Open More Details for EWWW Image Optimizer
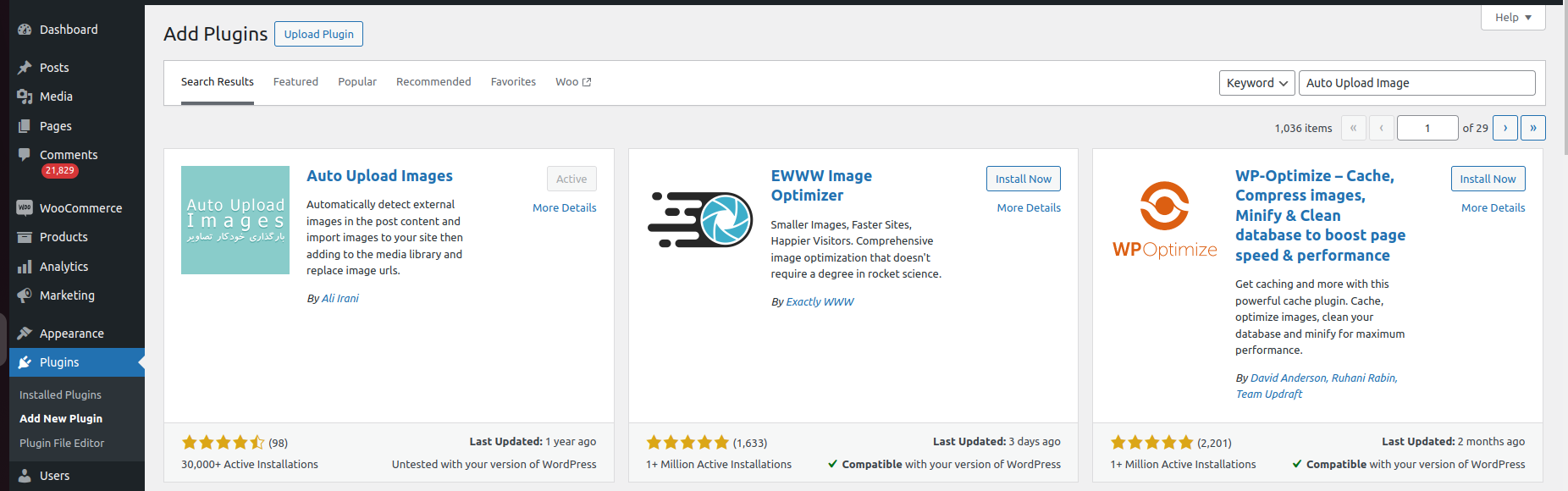The height and width of the screenshot is (491, 1568). 1029,207
